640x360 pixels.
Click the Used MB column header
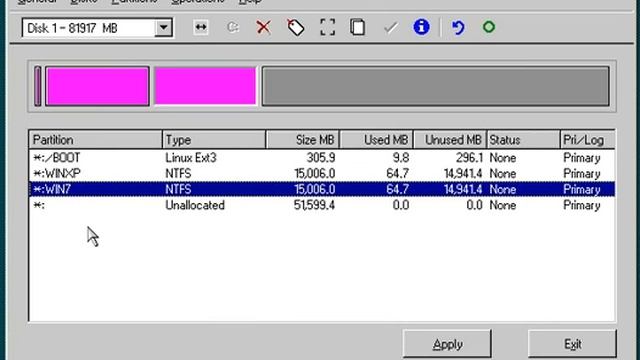coord(376,140)
